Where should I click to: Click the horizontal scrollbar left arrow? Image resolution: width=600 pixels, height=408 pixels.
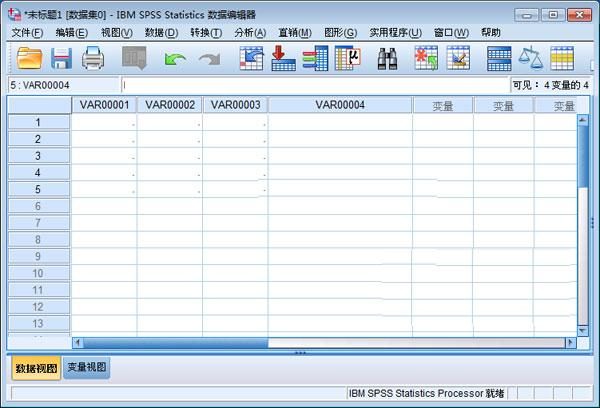click(x=78, y=343)
